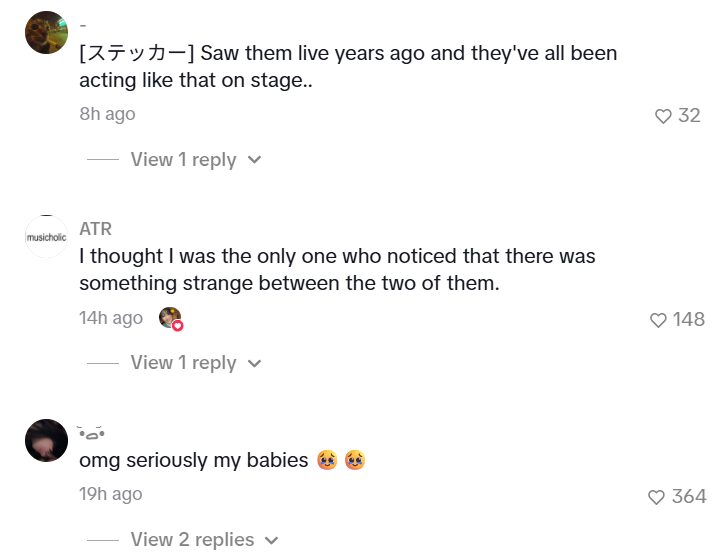
Task: Open the dash username of first commenter
Action: tap(83, 26)
